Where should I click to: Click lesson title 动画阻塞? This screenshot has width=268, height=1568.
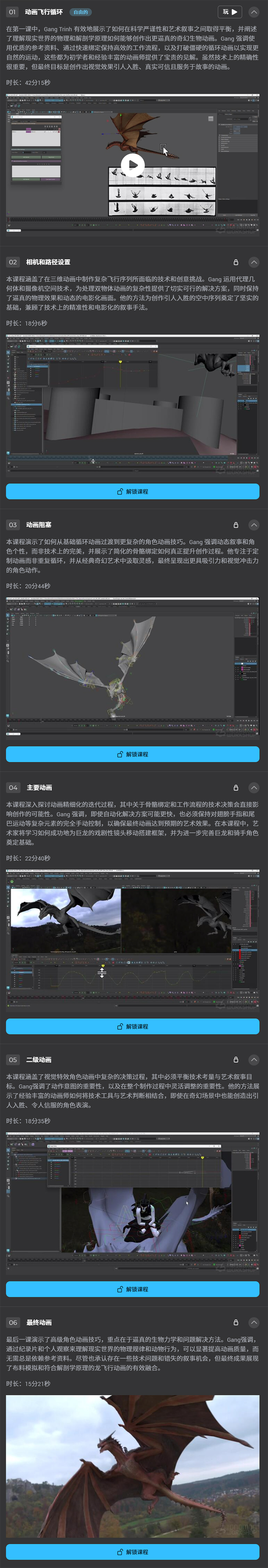point(39,525)
